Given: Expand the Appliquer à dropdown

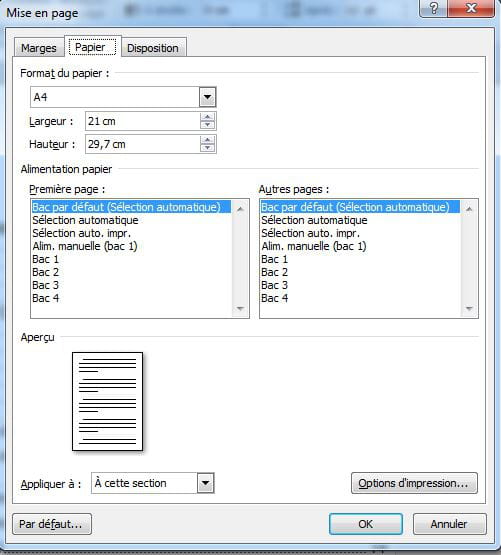Looking at the screenshot, I should (x=205, y=483).
